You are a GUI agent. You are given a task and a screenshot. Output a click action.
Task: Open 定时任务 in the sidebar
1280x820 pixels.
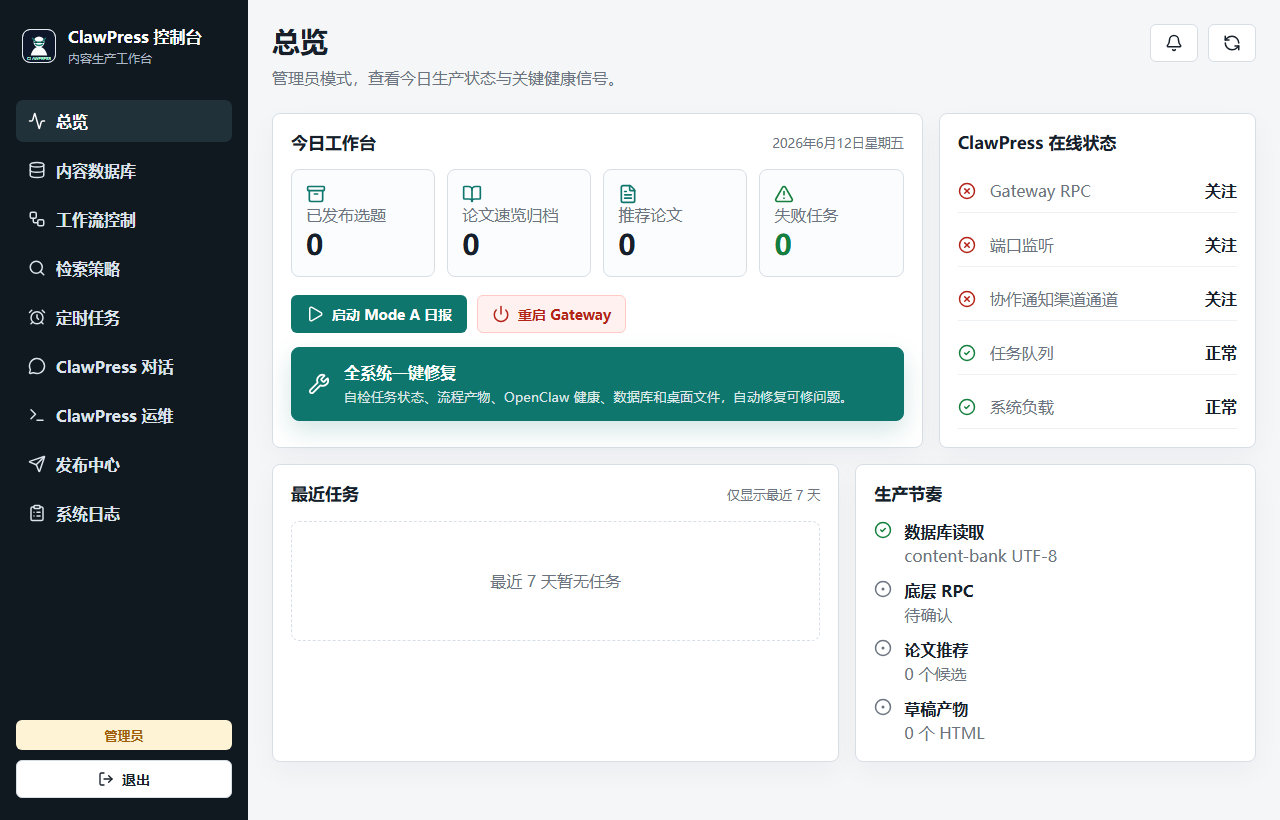tap(124, 317)
